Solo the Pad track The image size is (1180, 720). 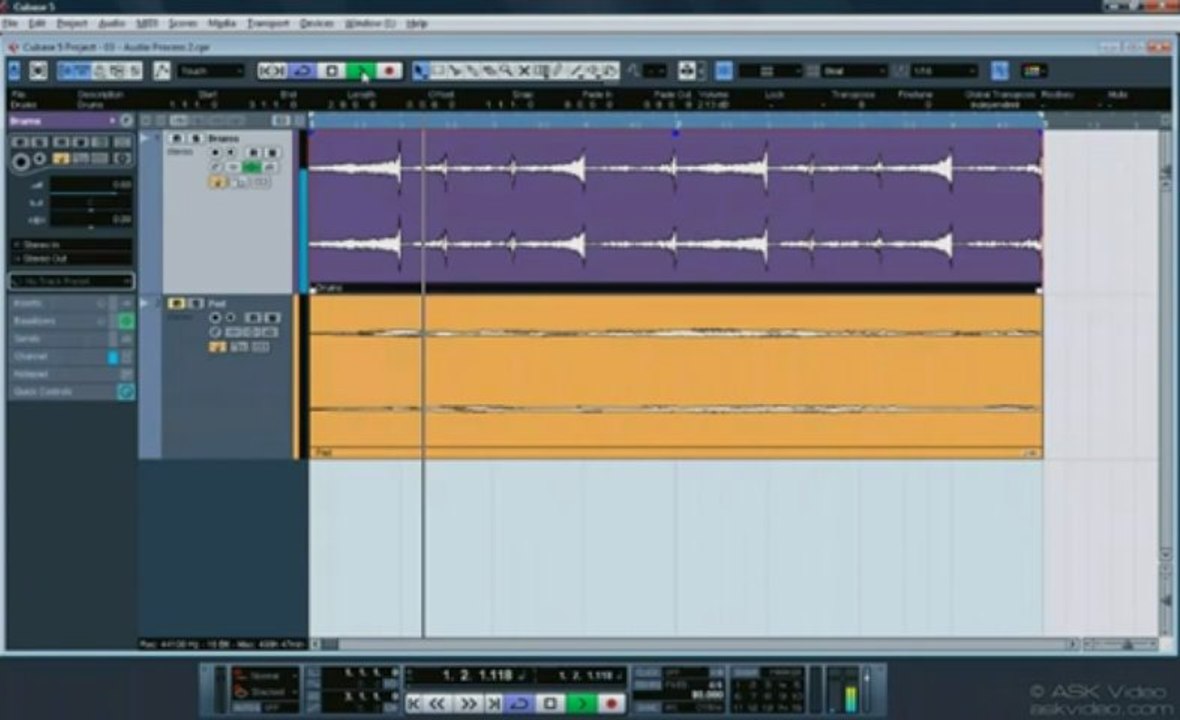[x=195, y=303]
